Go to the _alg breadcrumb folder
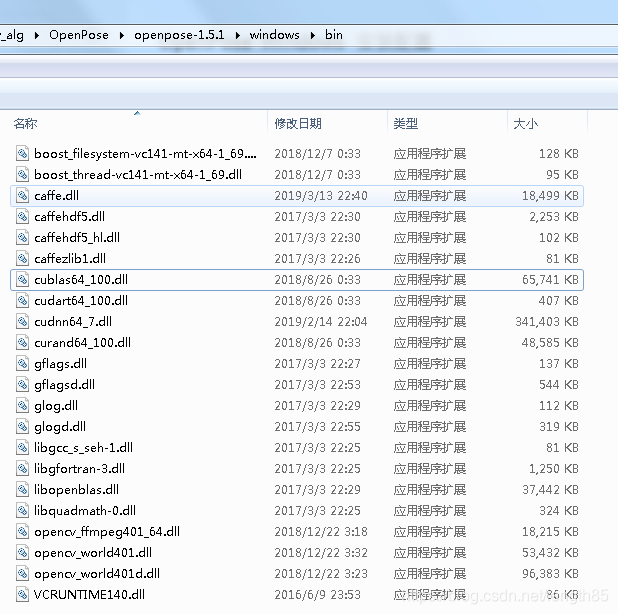The width and height of the screenshot is (618, 614). pyautogui.click(x=12, y=35)
